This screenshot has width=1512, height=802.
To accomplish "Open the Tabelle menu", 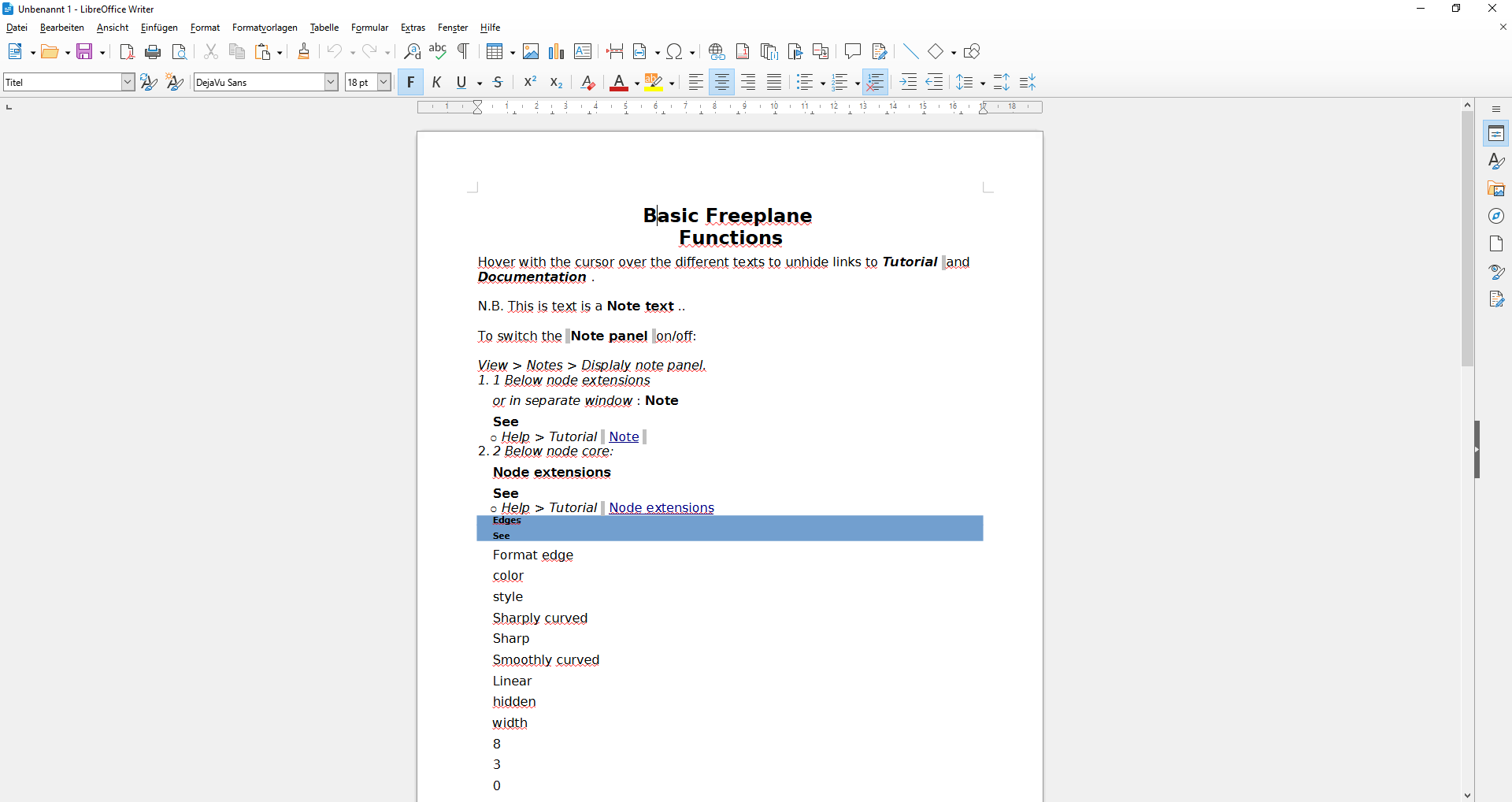I will click(x=324, y=28).
